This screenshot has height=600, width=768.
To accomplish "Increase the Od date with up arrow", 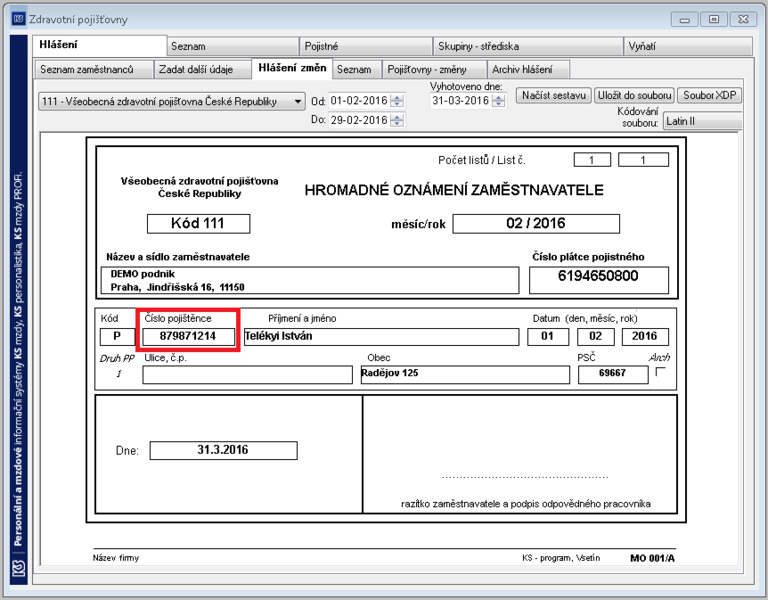I will coord(397,97).
